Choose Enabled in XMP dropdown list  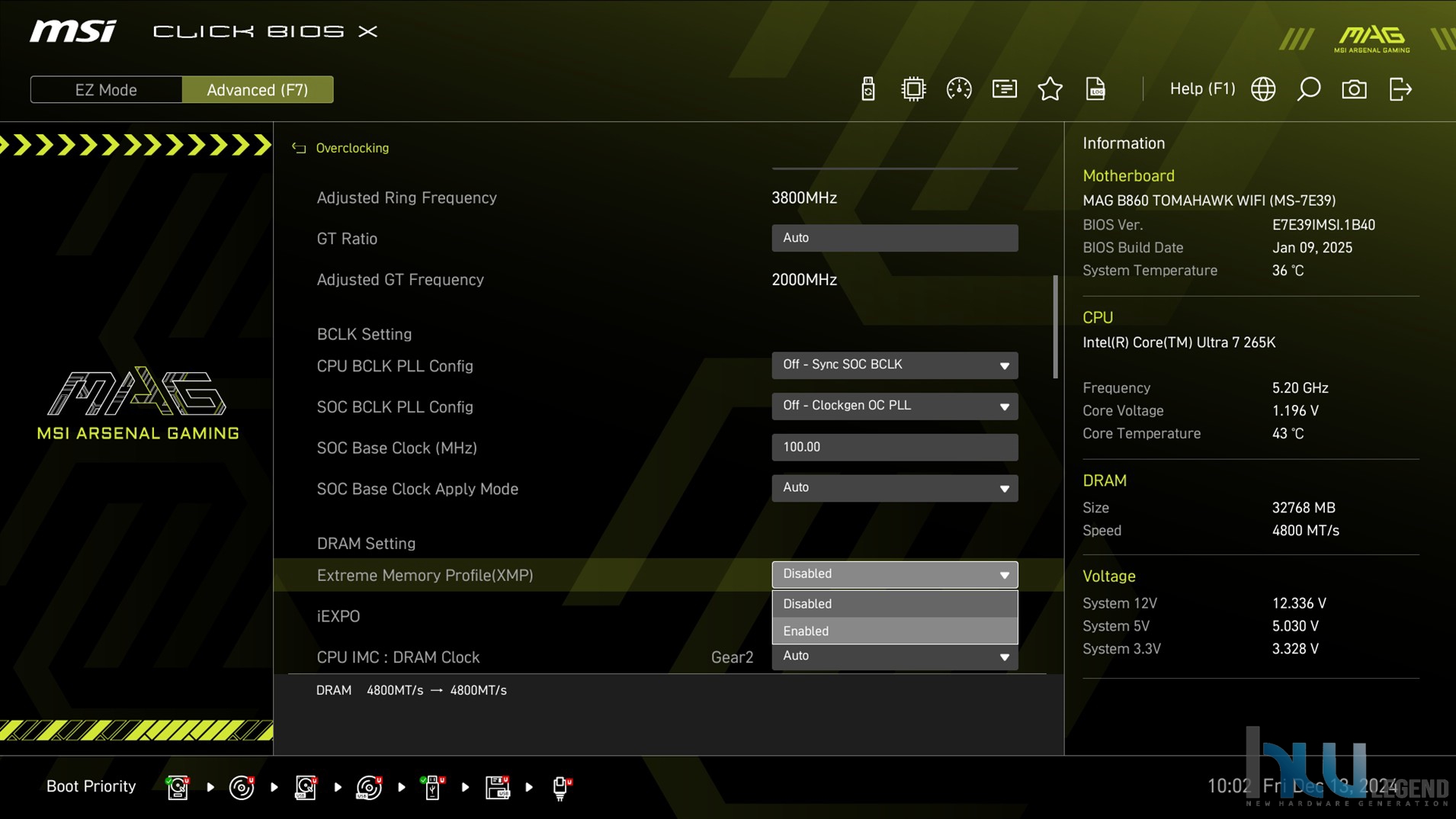(894, 631)
